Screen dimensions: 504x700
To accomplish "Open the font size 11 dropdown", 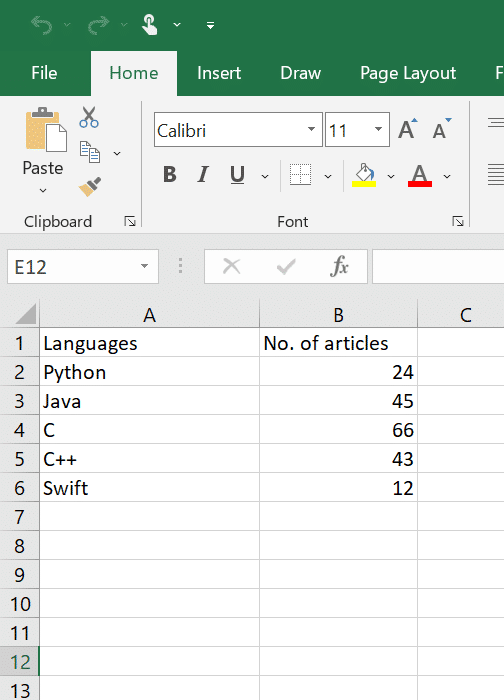I will [x=378, y=129].
